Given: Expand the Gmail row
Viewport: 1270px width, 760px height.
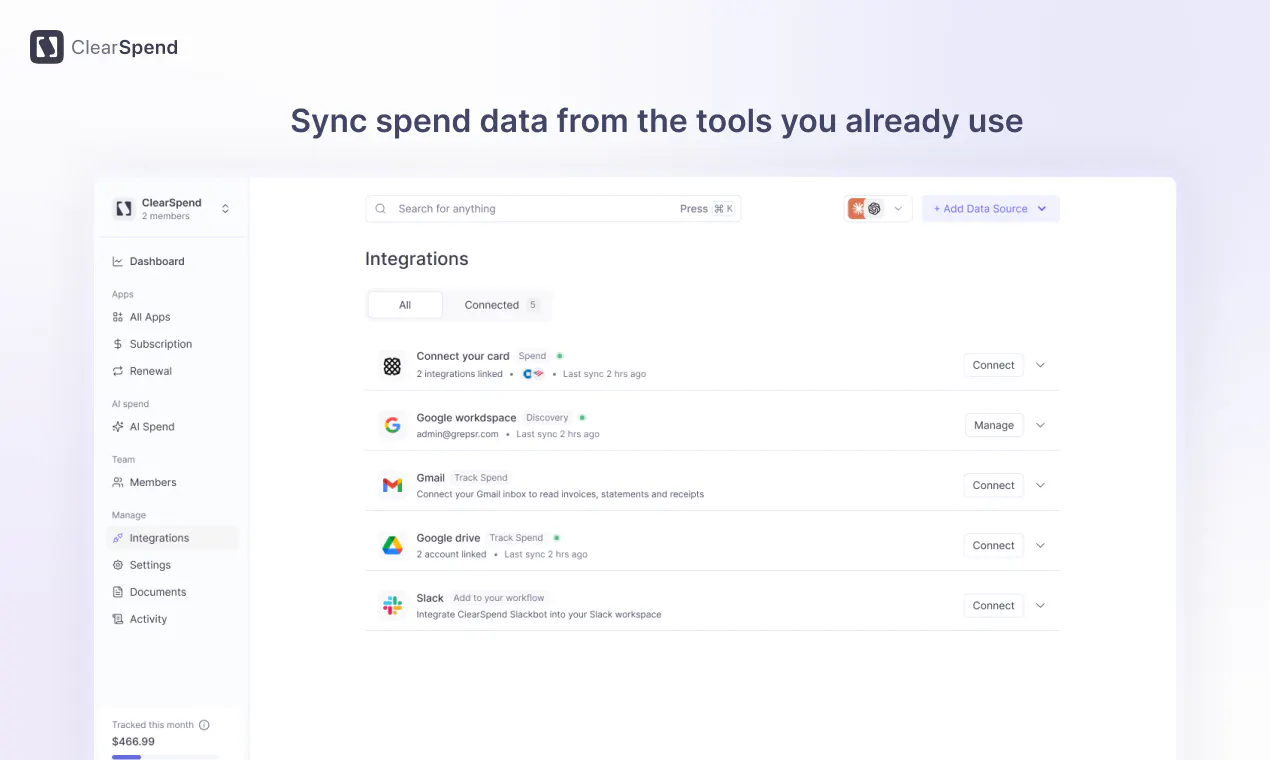Looking at the screenshot, I should click(x=1040, y=485).
